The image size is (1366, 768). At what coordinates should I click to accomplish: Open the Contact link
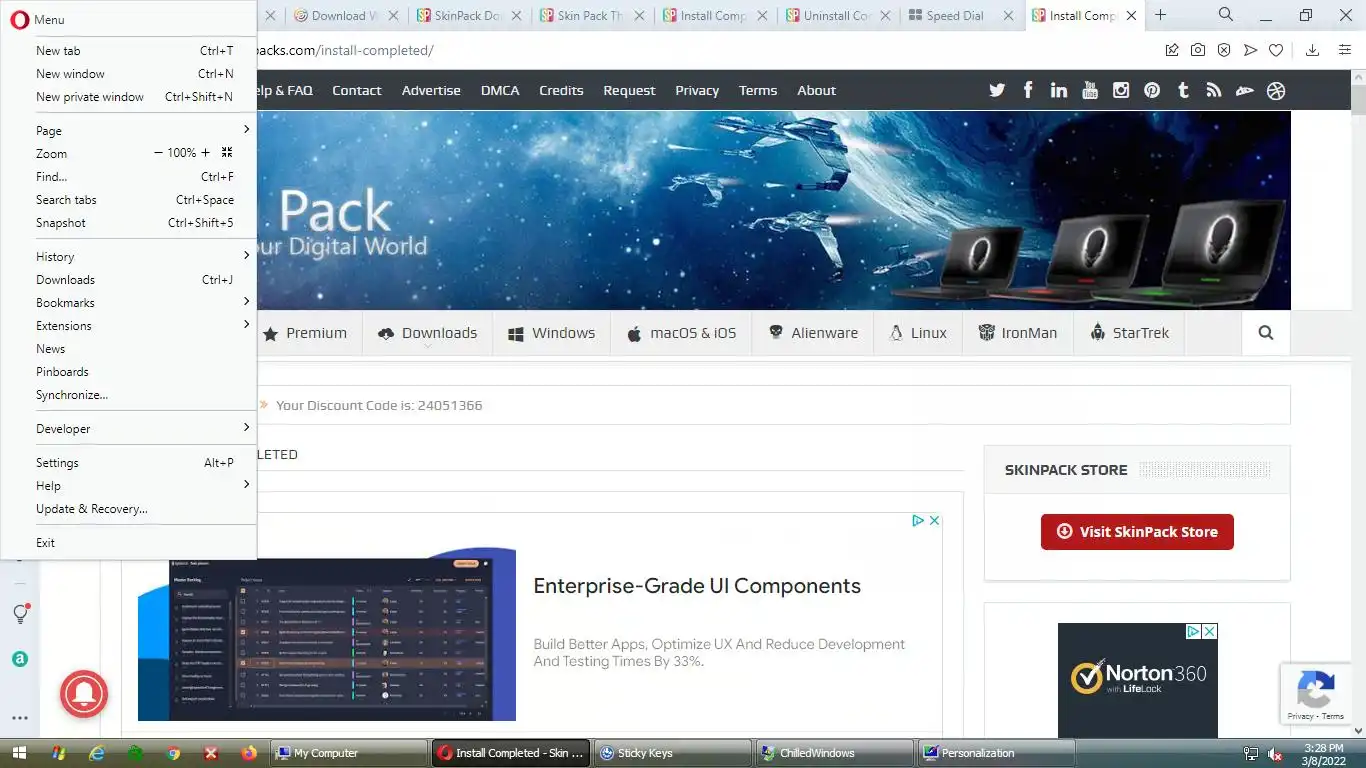click(x=357, y=90)
